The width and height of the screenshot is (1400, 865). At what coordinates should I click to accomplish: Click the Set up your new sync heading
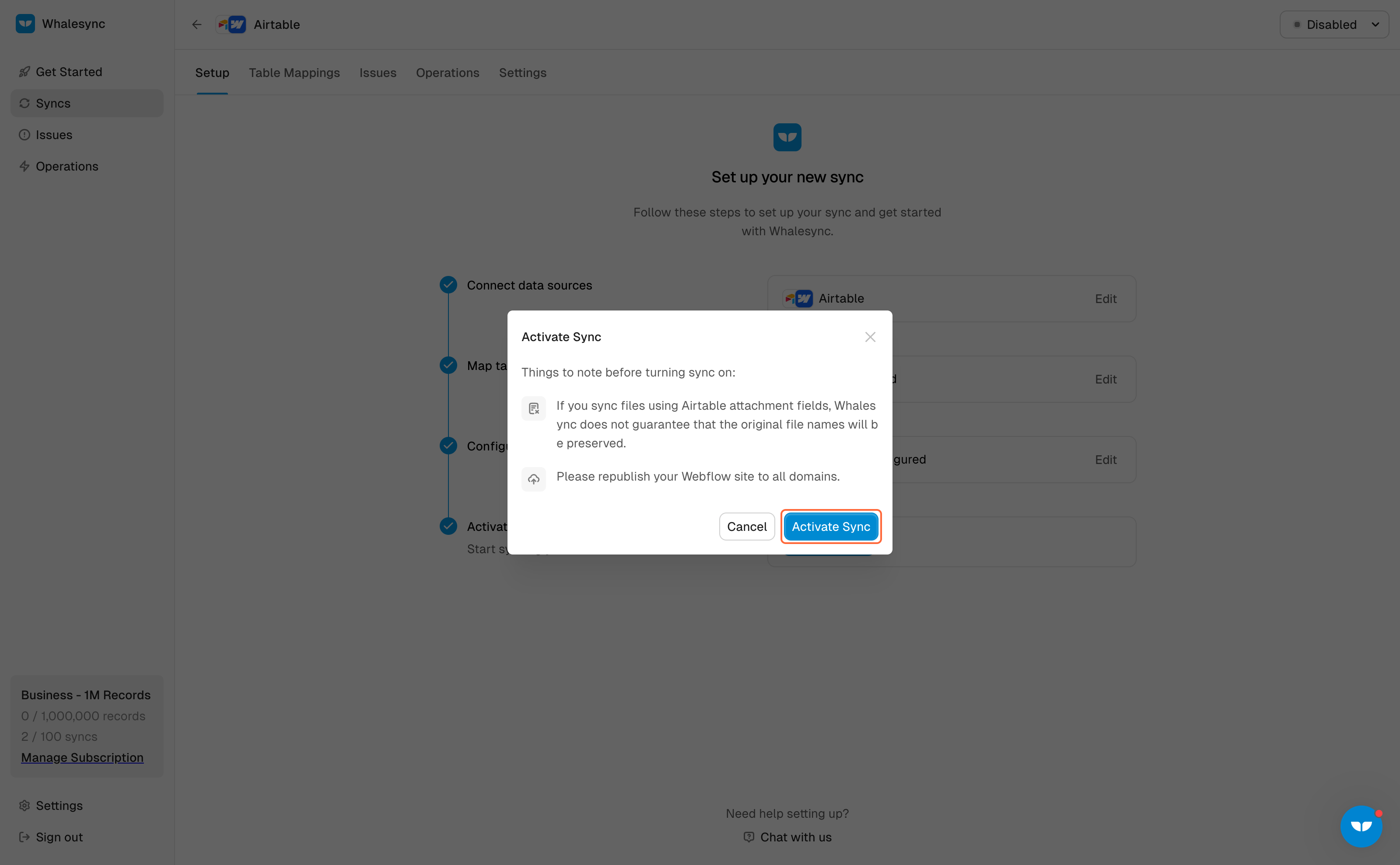pos(787,177)
